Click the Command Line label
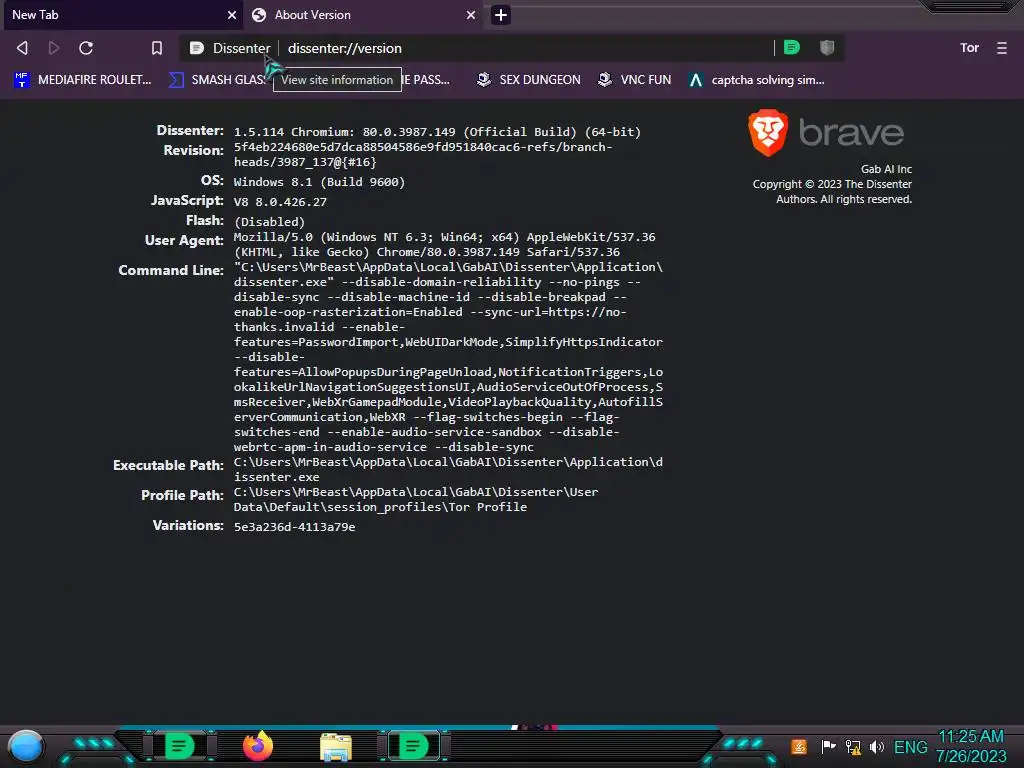The width and height of the screenshot is (1024, 768). (171, 270)
